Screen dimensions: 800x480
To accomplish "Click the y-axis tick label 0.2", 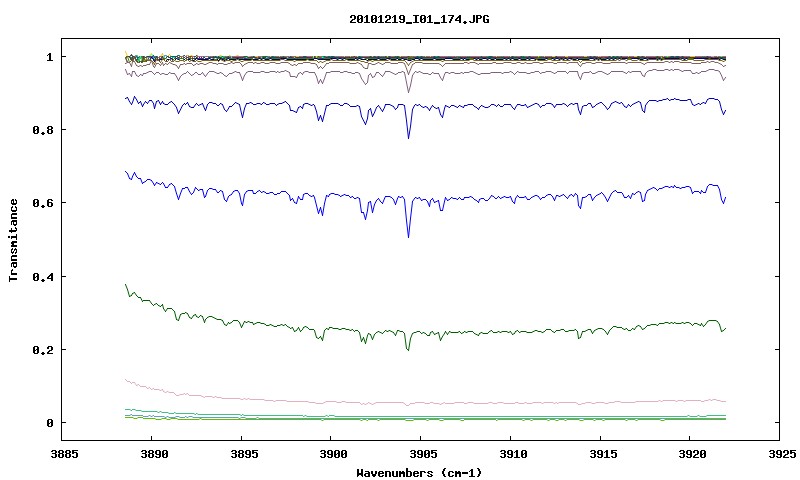I will tap(43, 350).
